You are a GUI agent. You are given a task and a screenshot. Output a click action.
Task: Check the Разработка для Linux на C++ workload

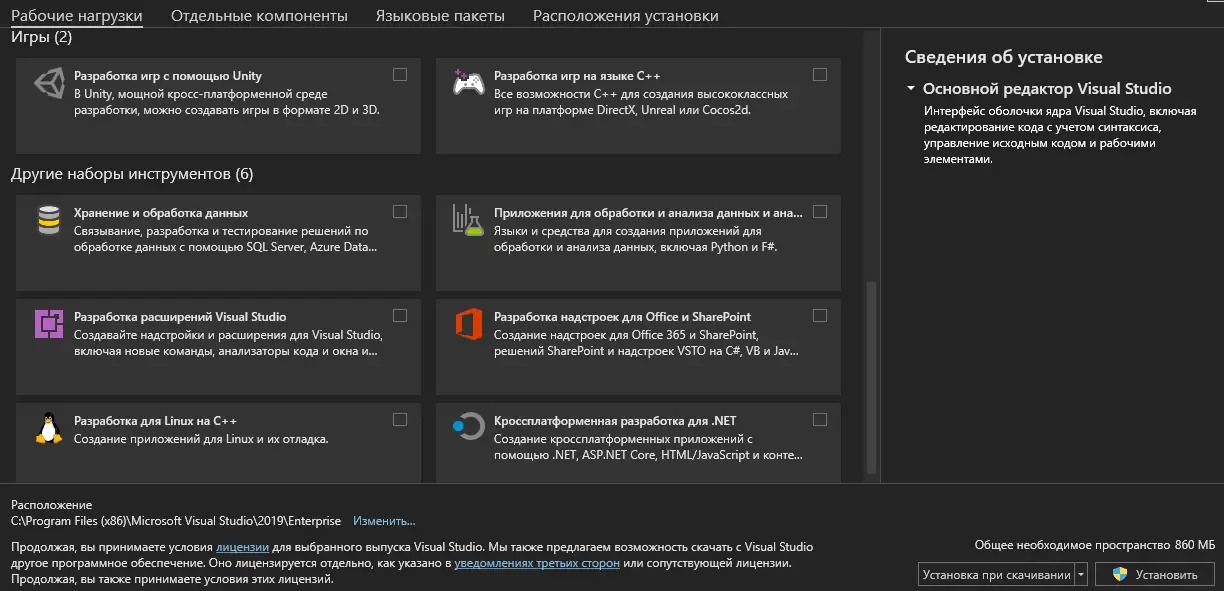pos(400,417)
